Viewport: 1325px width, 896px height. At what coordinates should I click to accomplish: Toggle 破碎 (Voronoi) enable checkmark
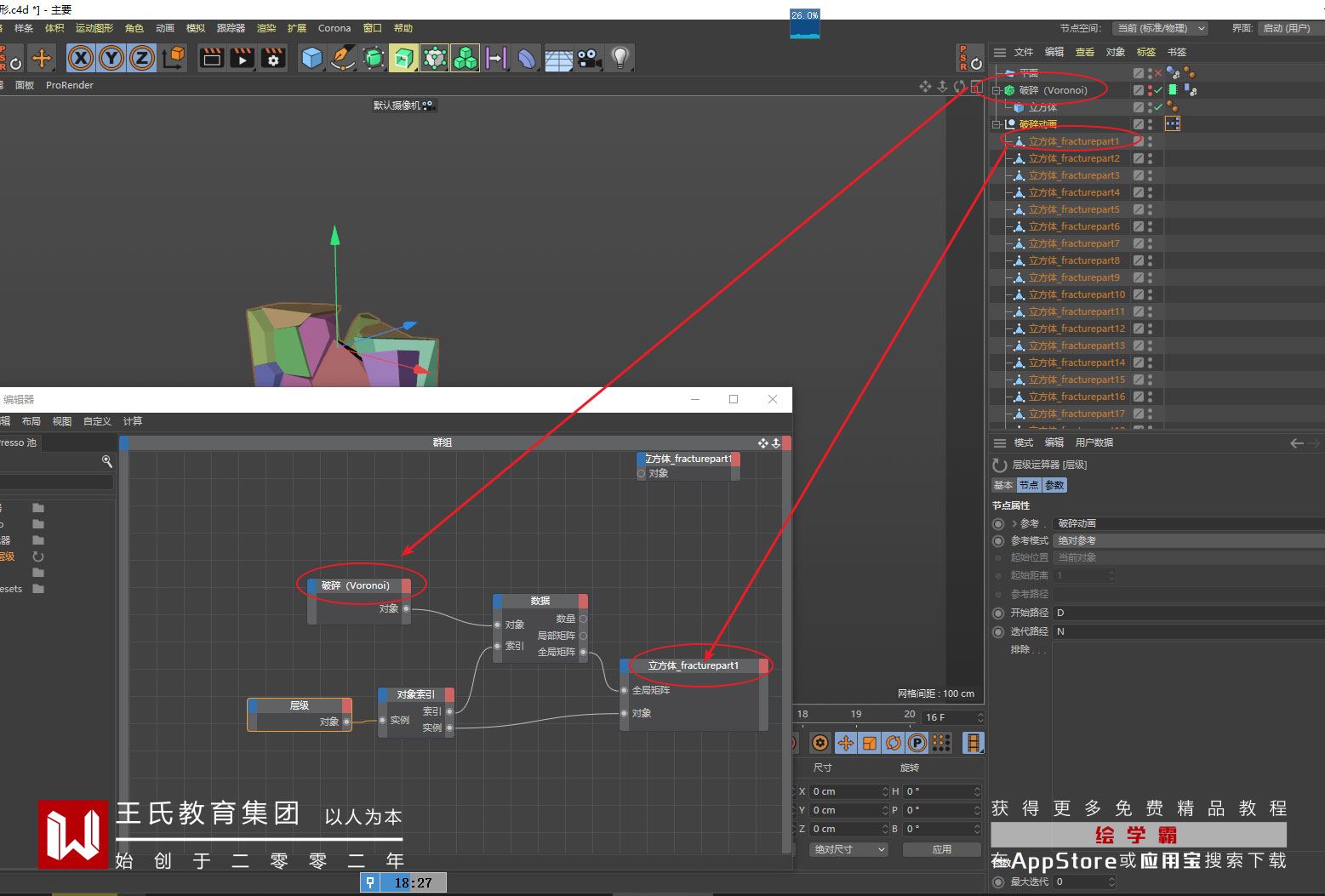(x=1157, y=89)
